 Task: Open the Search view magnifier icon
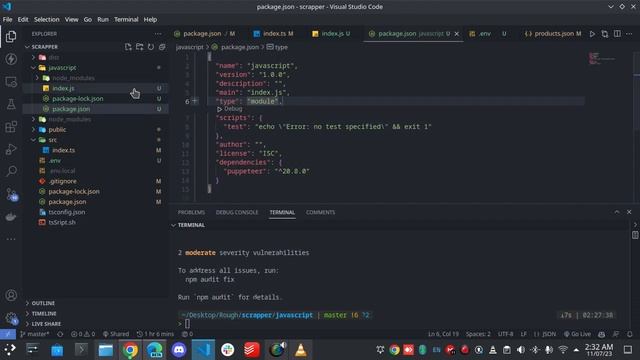pyautogui.click(x=11, y=171)
